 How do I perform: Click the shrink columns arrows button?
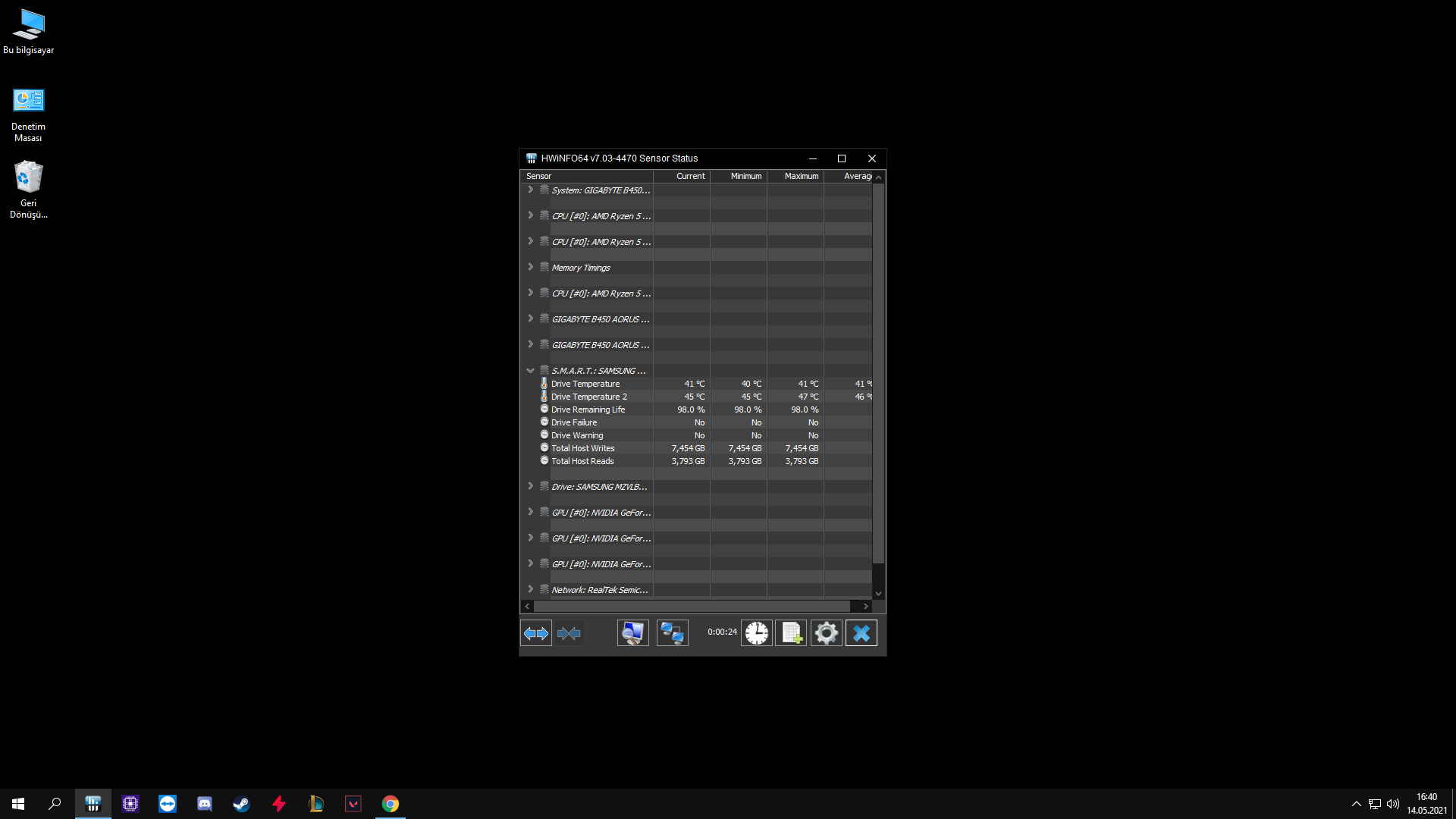(x=569, y=633)
